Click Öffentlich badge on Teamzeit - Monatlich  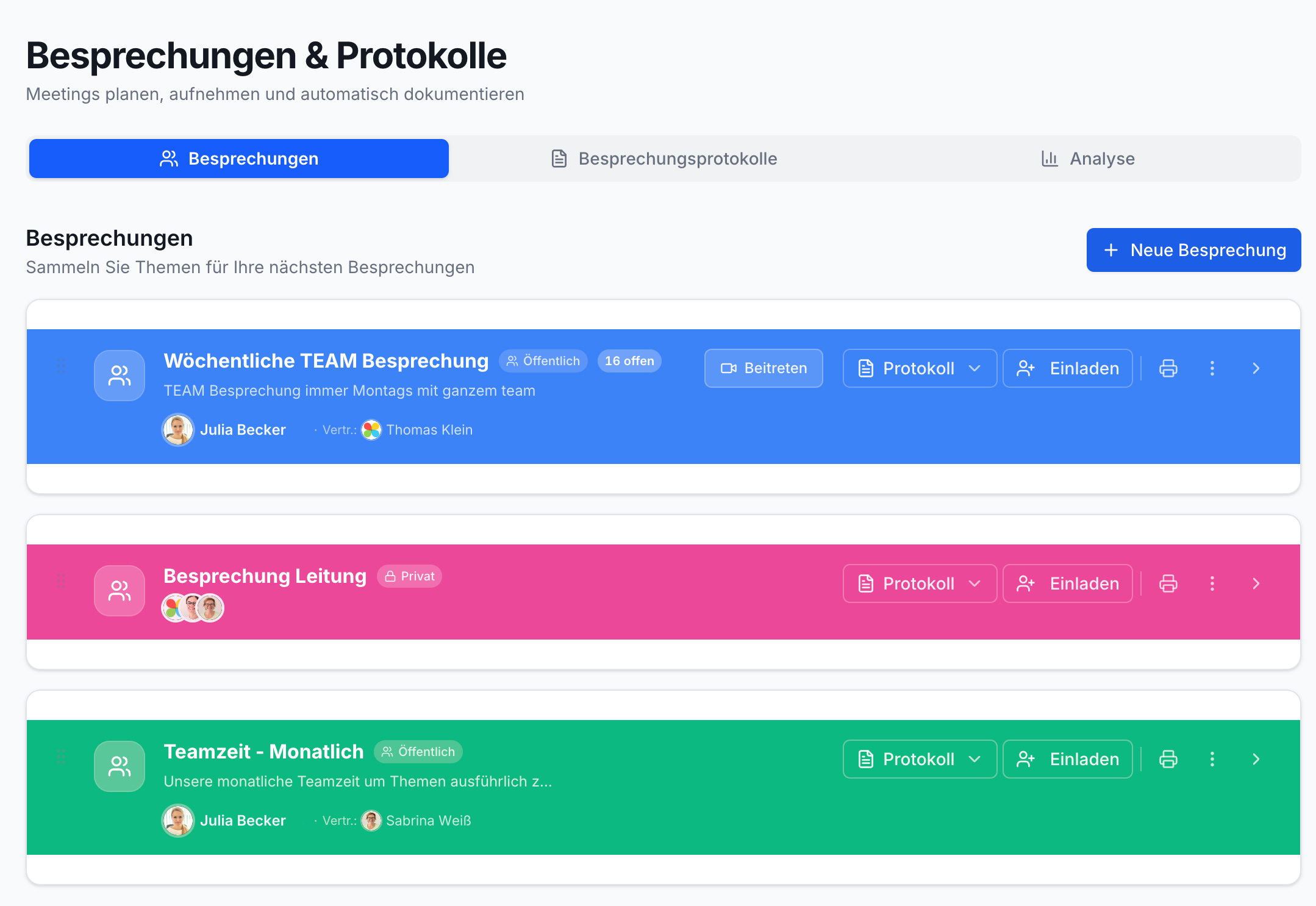point(418,752)
